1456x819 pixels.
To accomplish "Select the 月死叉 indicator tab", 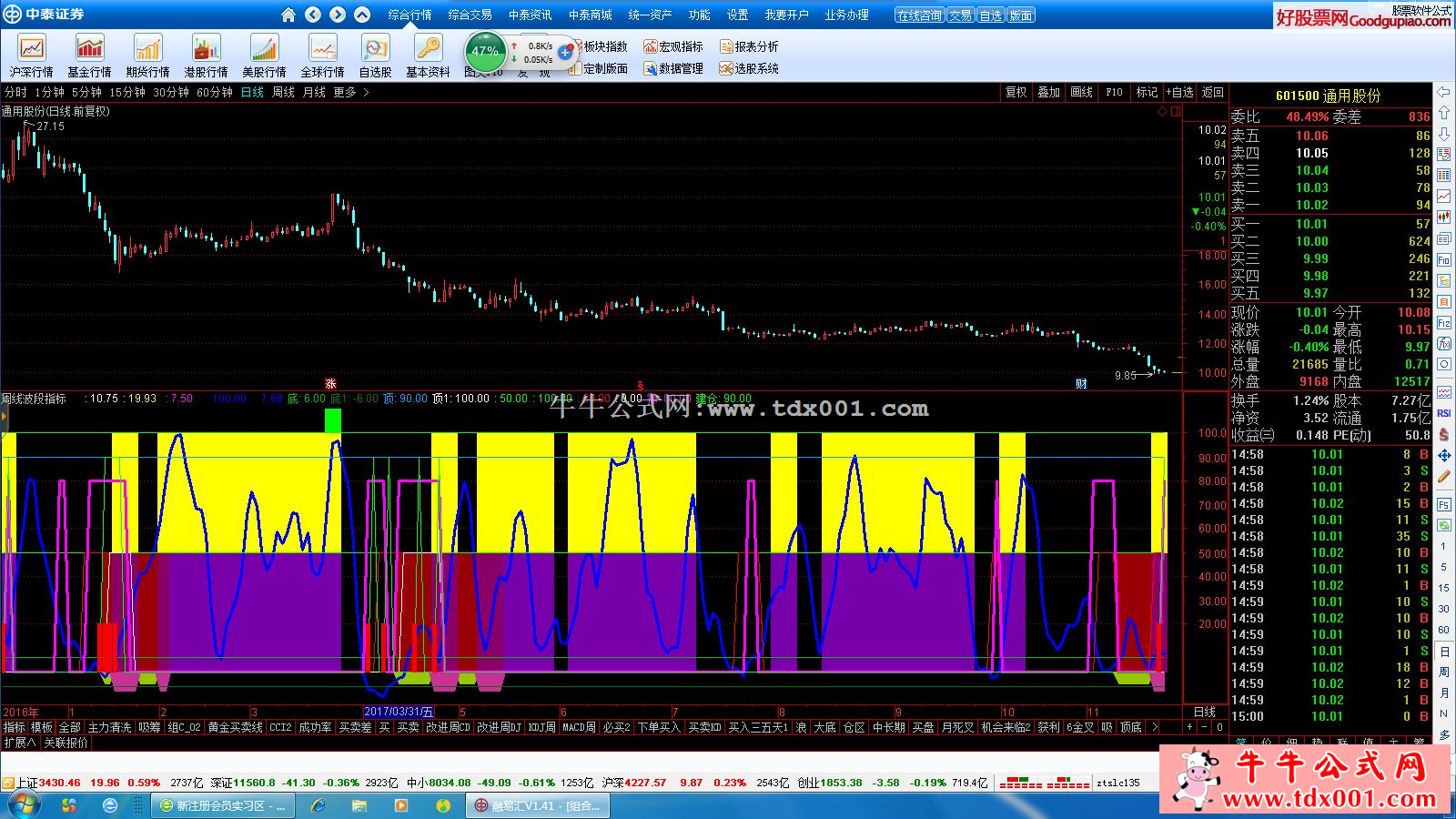I will click(x=956, y=727).
